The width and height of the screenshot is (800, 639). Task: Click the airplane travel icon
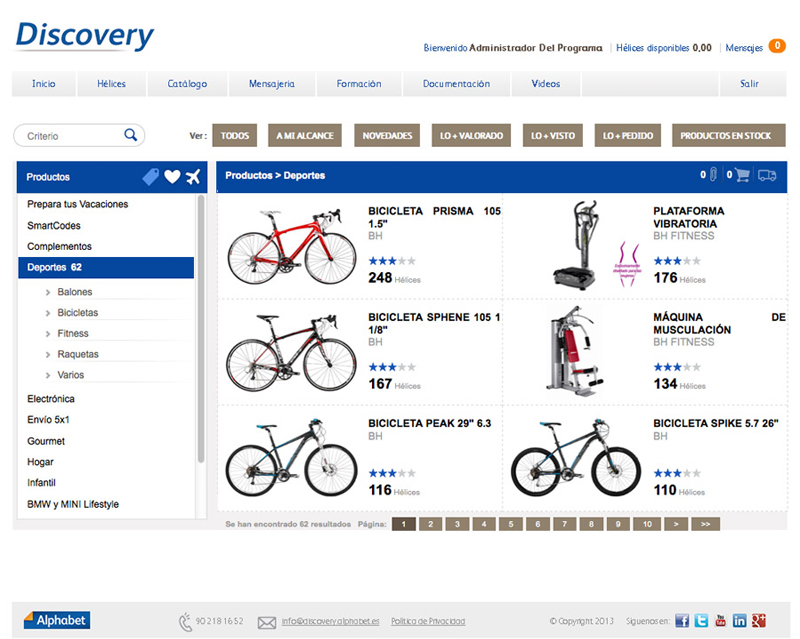pyautogui.click(x=193, y=177)
